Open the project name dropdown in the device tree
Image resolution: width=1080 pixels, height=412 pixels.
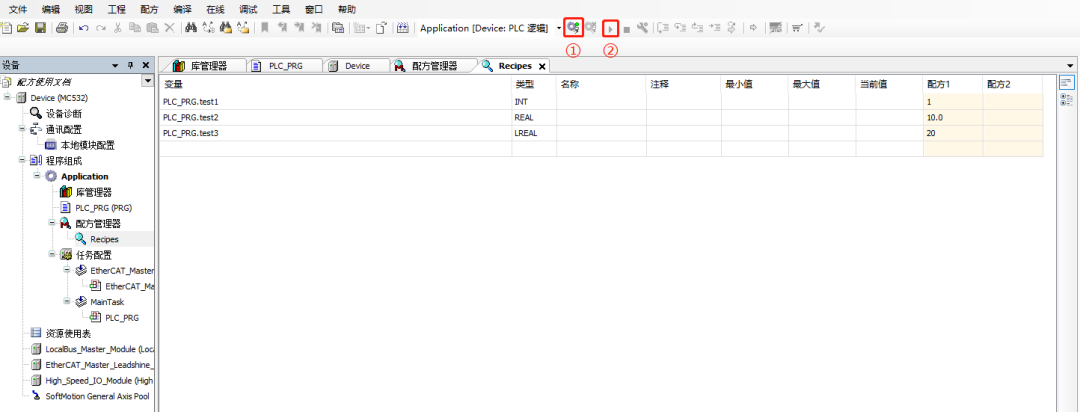click(x=147, y=81)
